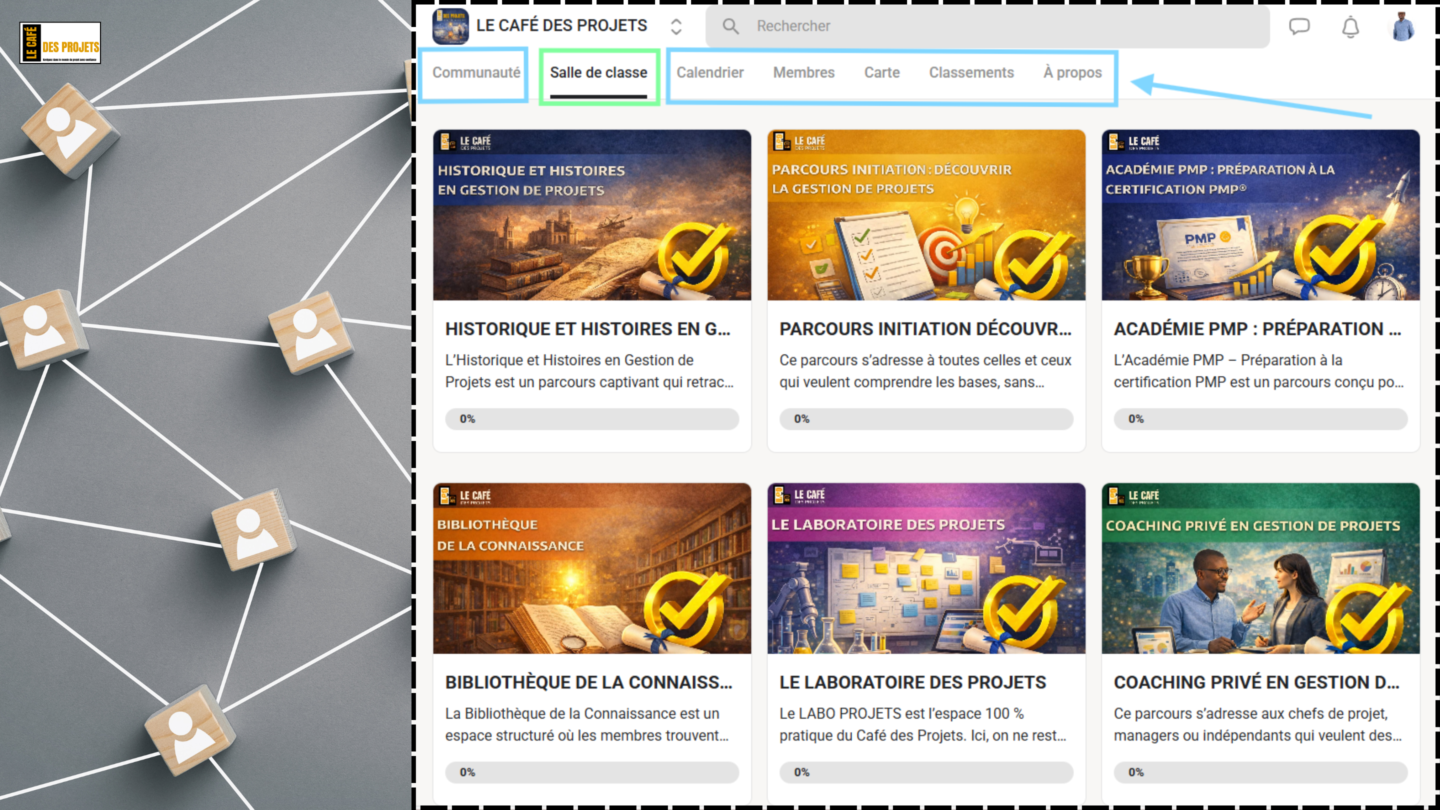This screenshot has width=1440, height=810.
Task: Click the description "Ce parcours s'adresse à toutes celles"
Action: click(925, 371)
